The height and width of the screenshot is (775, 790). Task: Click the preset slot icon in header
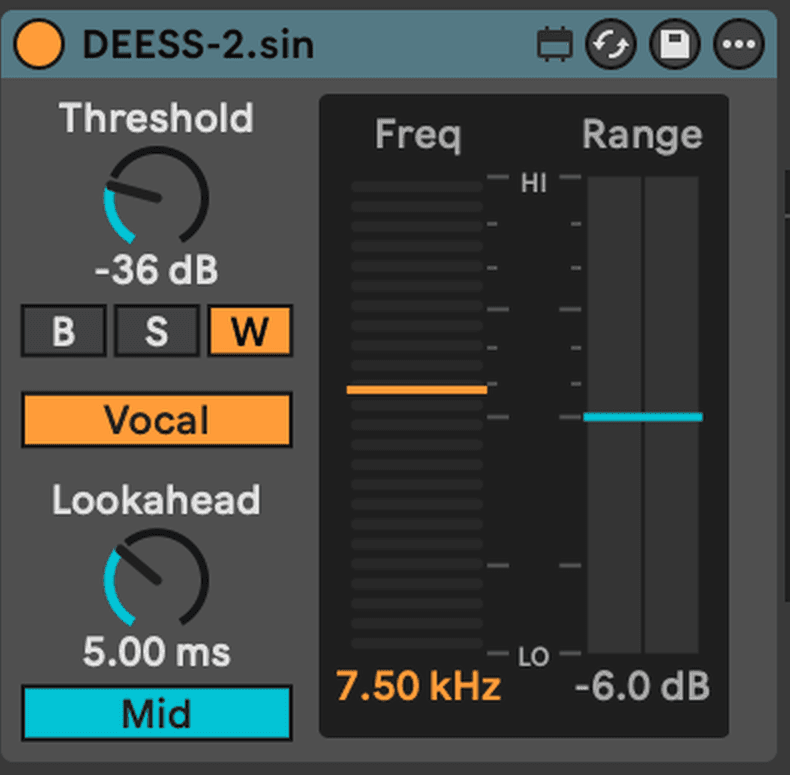[555, 44]
